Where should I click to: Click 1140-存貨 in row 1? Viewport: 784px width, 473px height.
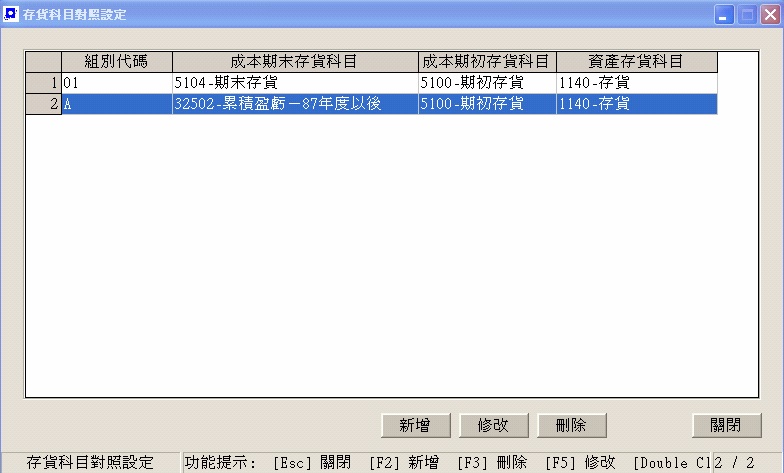(x=636, y=83)
